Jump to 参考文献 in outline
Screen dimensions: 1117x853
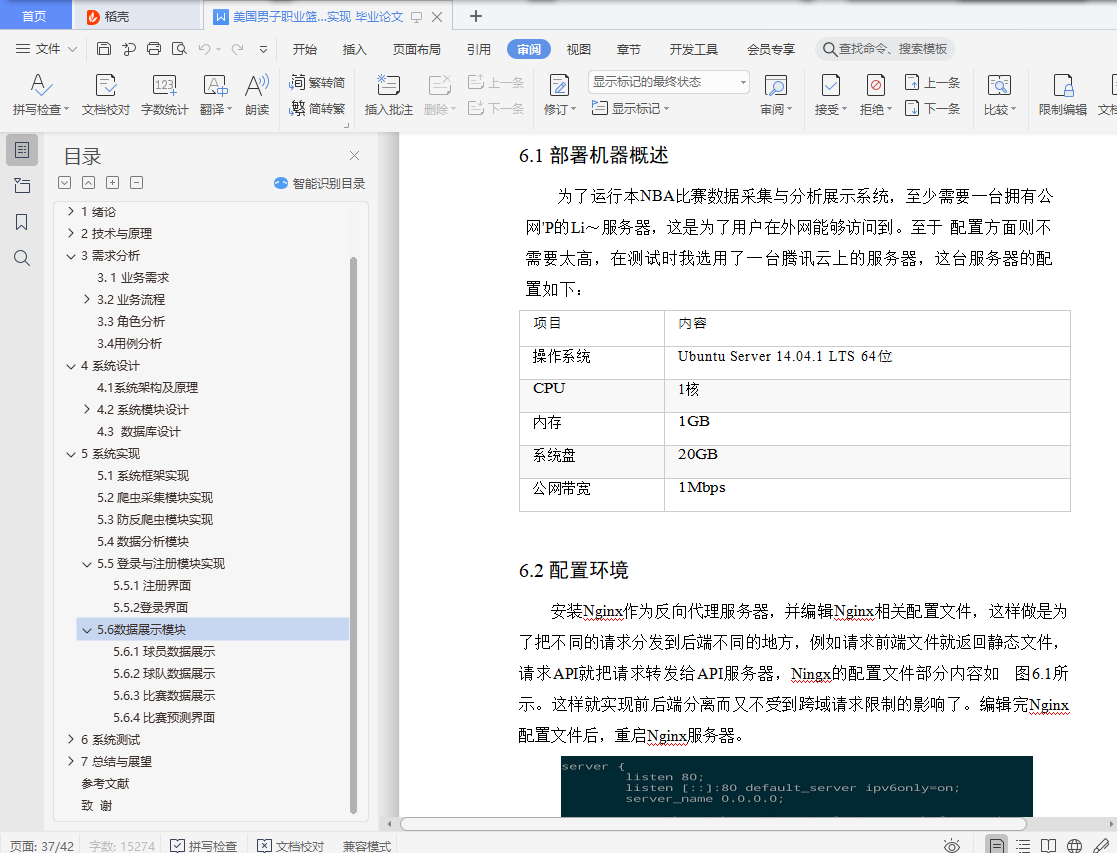(x=105, y=784)
